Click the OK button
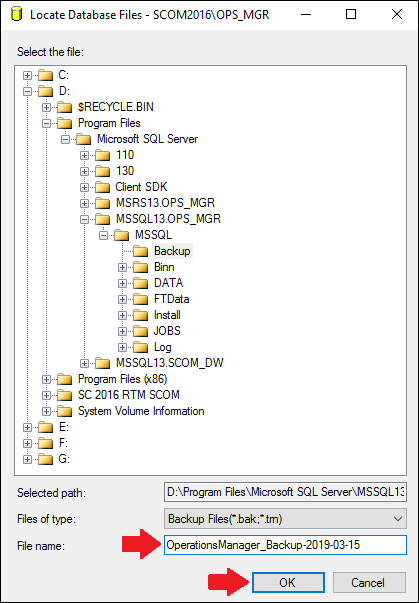 point(288,583)
